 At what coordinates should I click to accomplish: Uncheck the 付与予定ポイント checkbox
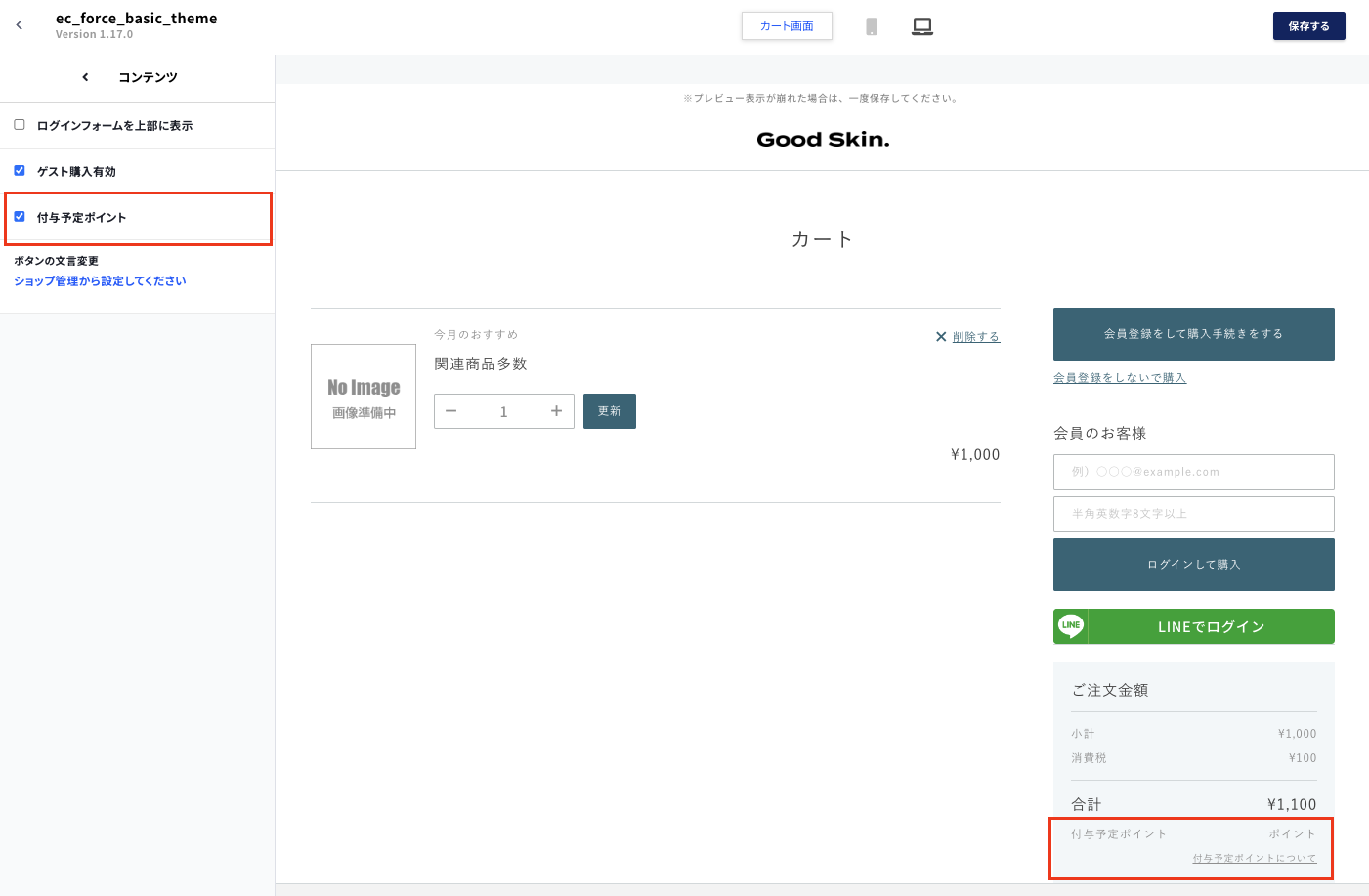point(20,217)
